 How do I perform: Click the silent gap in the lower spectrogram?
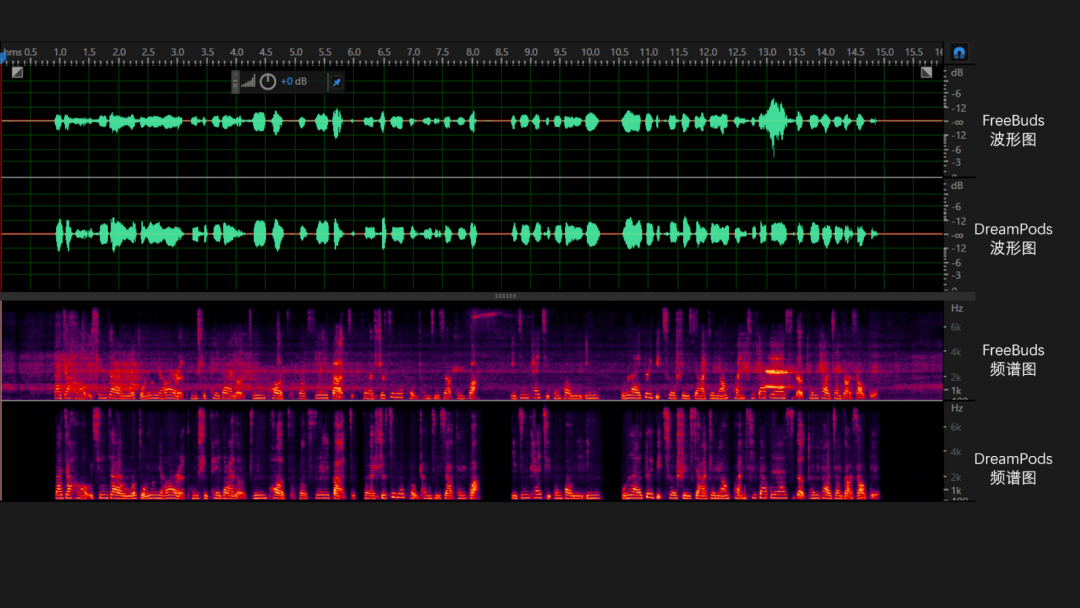(x=496, y=452)
